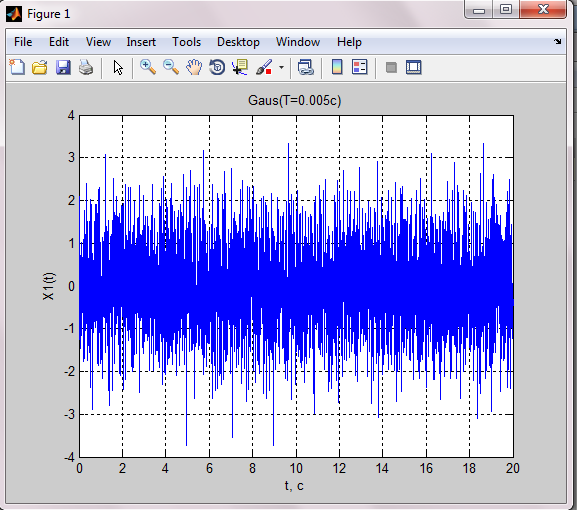577x510 pixels.
Task: Click the dock figure arrow in menu bar
Action: point(557,42)
